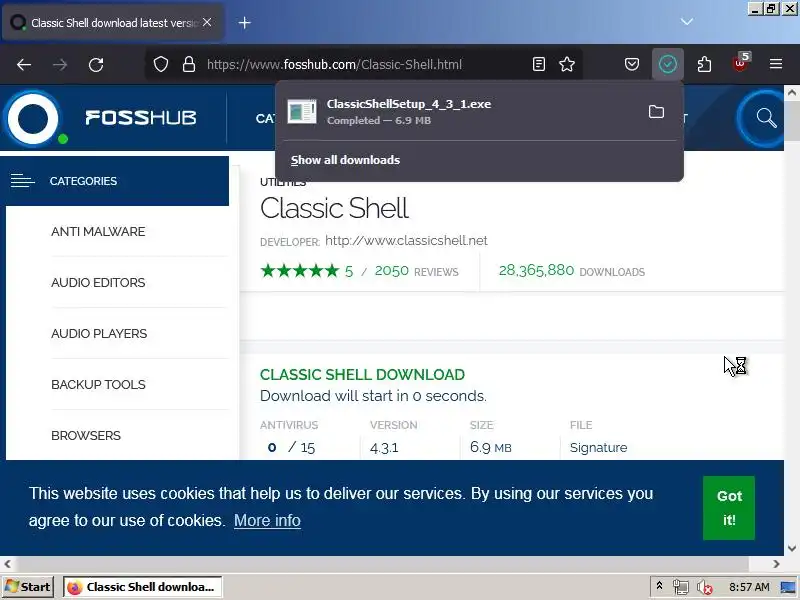Viewport: 800px width, 600px height.
Task: Visit developer link classicshell.net
Action: tap(406, 240)
